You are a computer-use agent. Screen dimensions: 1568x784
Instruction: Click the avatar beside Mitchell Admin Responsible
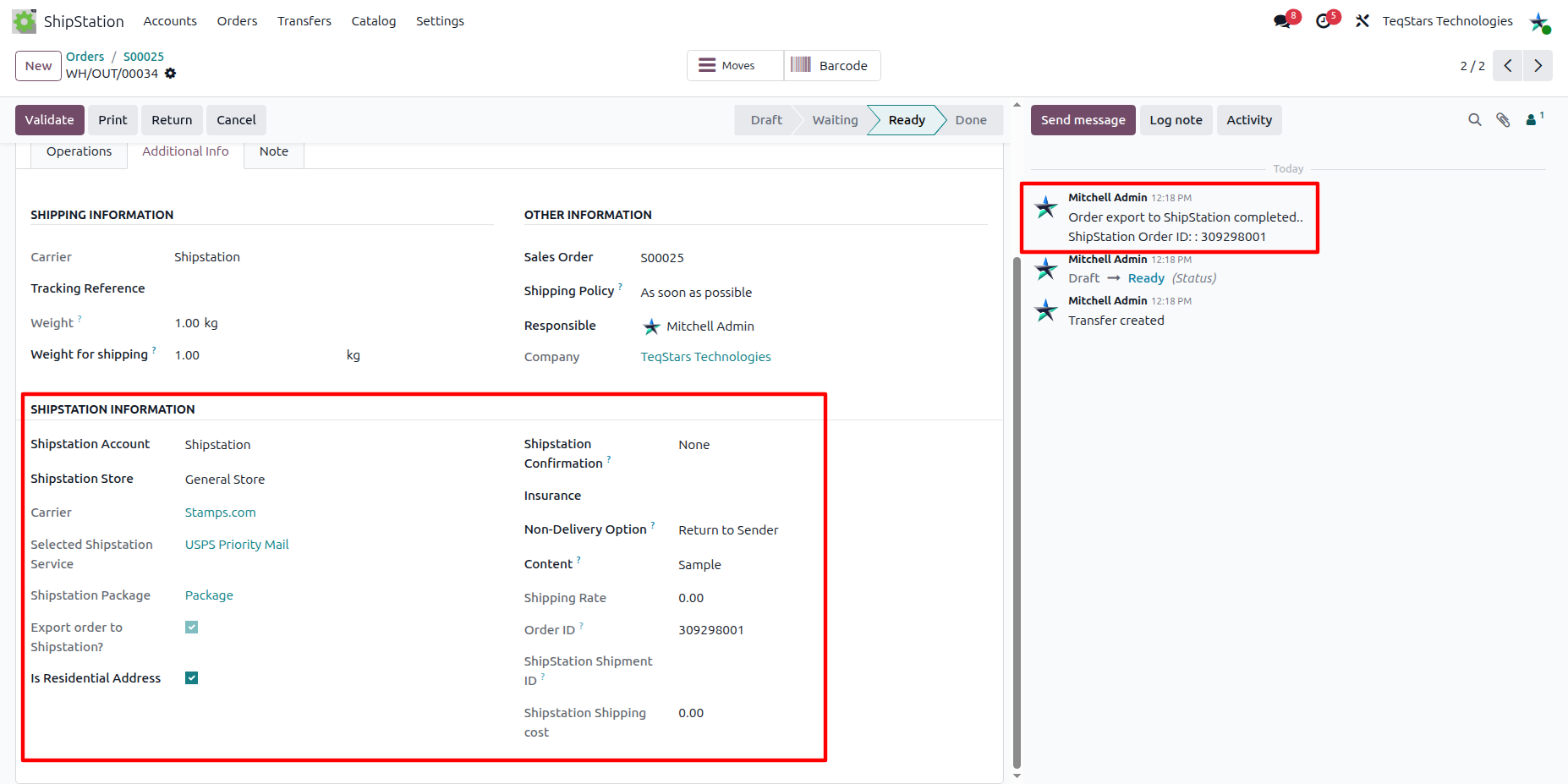coord(651,326)
